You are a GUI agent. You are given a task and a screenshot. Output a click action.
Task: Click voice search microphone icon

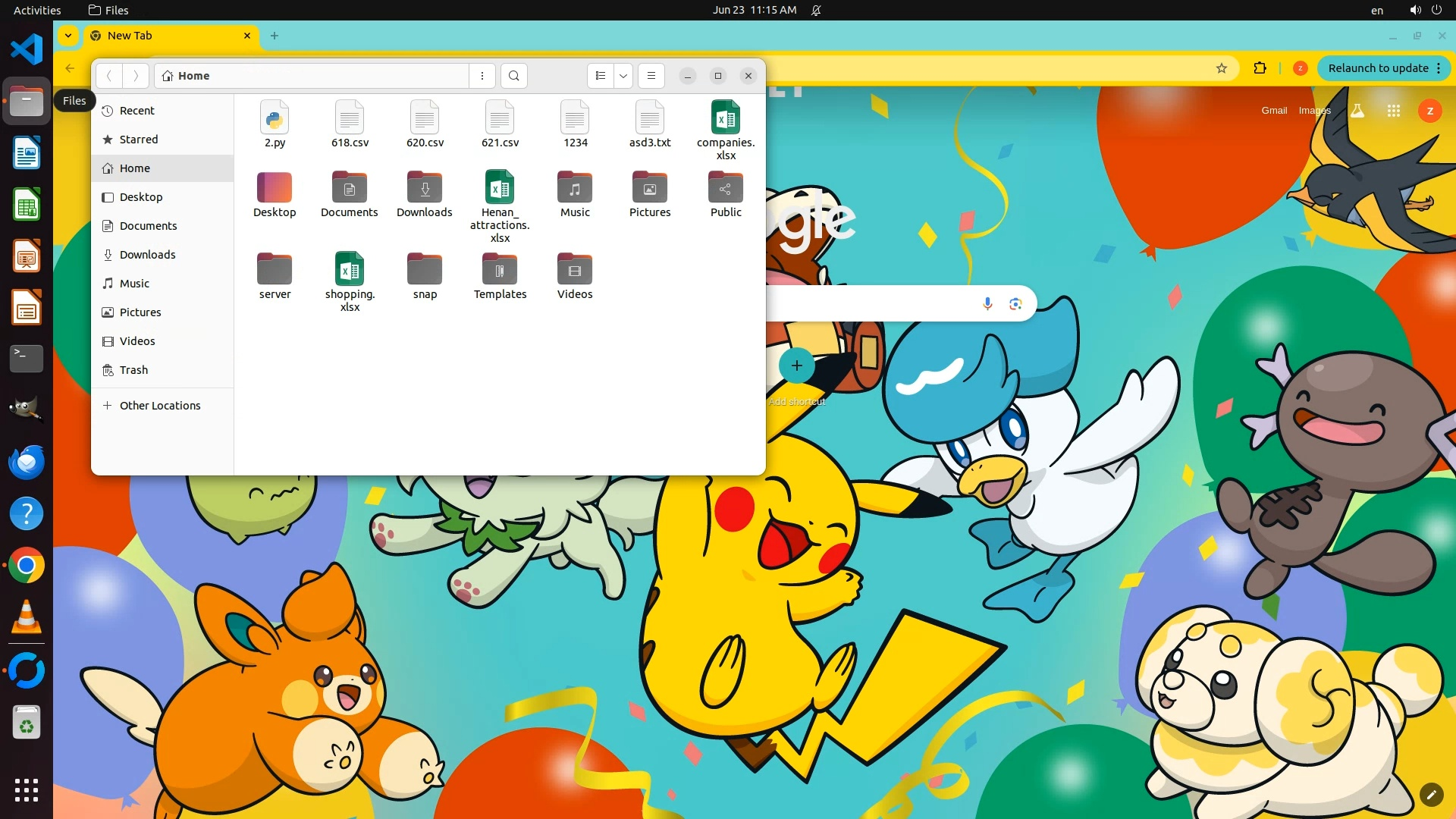pos(987,304)
